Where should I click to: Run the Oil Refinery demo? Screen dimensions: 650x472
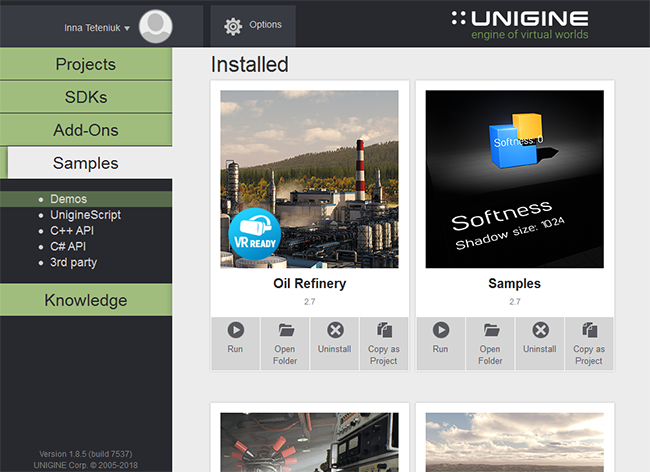pos(235,343)
